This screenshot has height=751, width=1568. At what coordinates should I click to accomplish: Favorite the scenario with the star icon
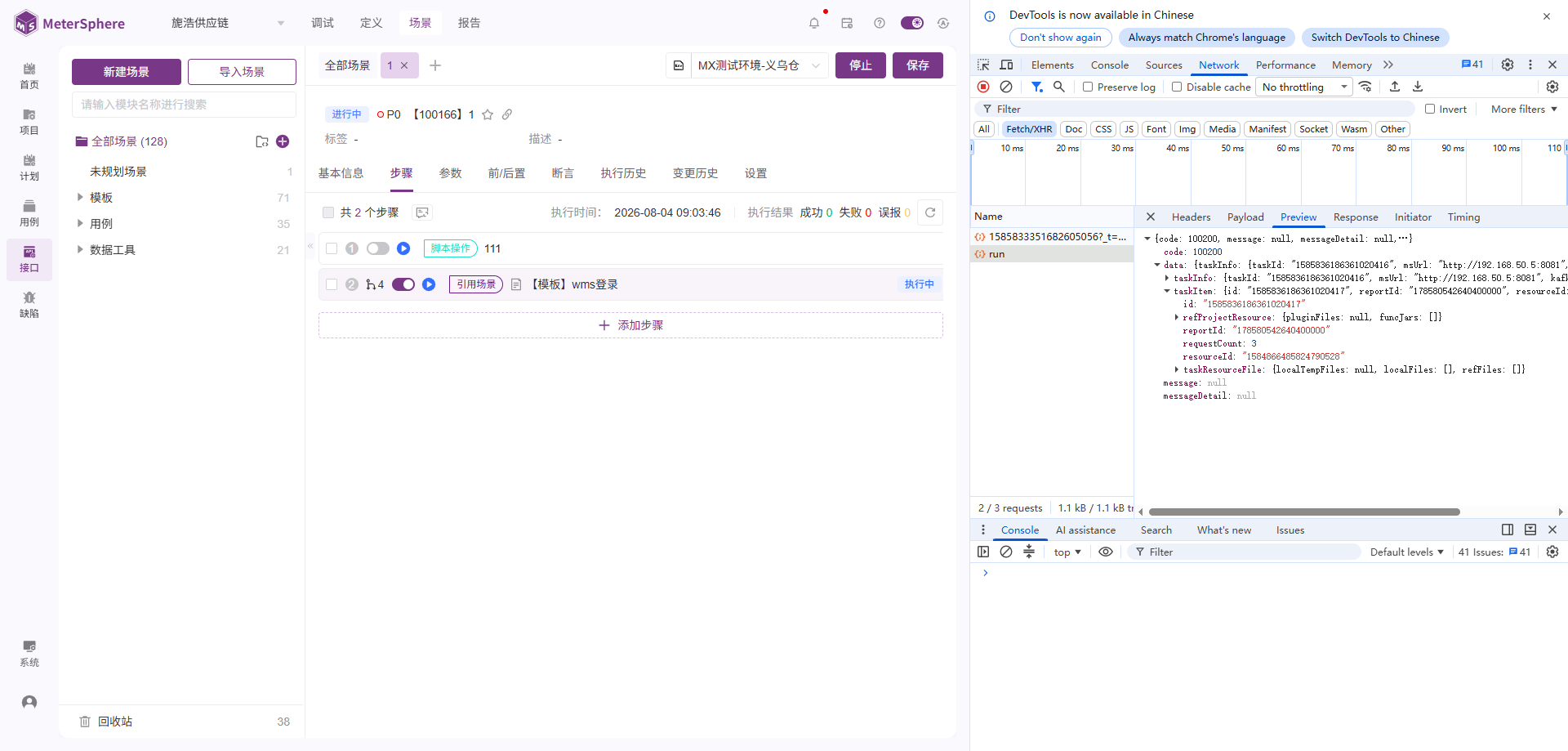point(488,114)
